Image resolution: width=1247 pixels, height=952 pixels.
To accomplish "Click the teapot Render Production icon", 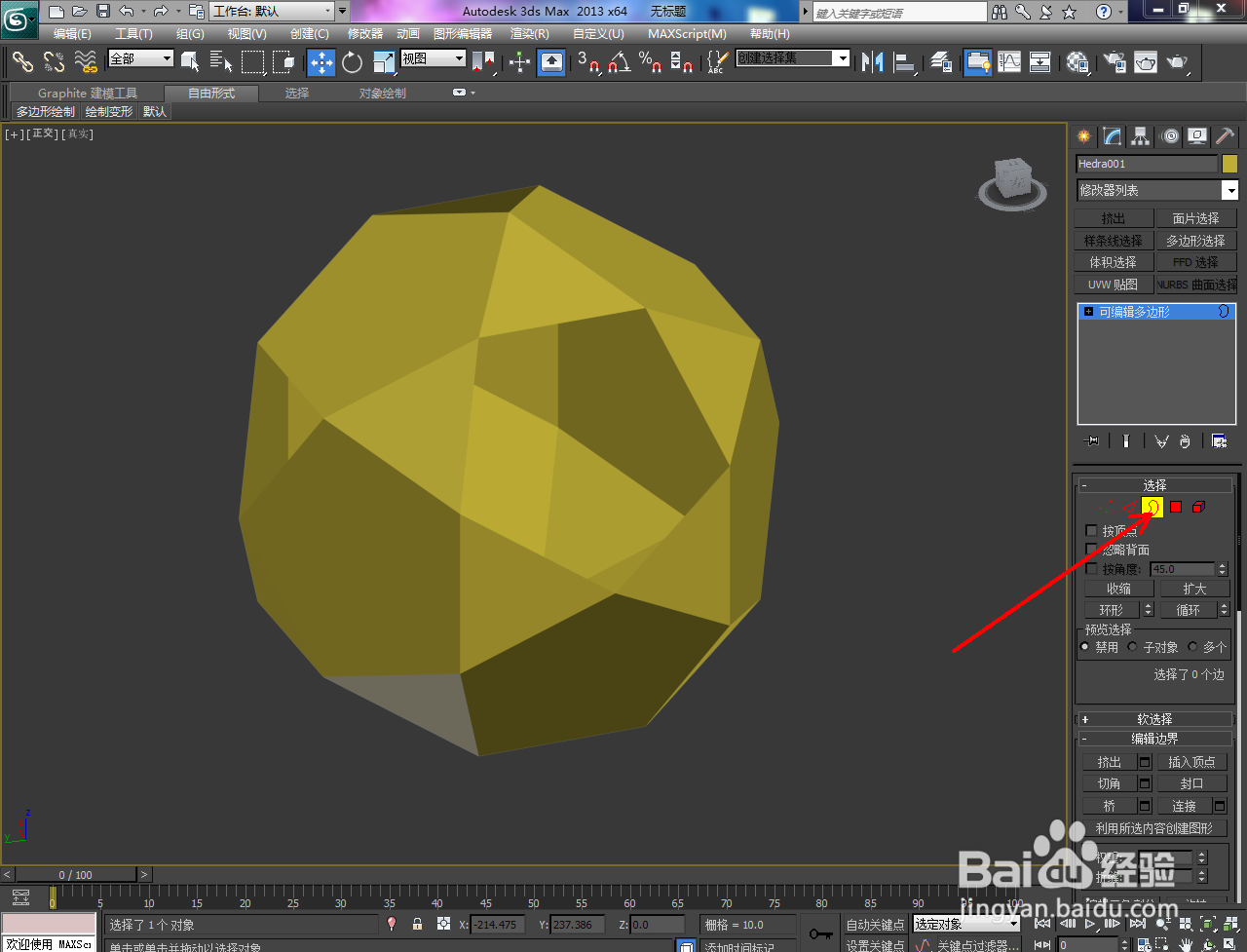I will [x=1178, y=62].
